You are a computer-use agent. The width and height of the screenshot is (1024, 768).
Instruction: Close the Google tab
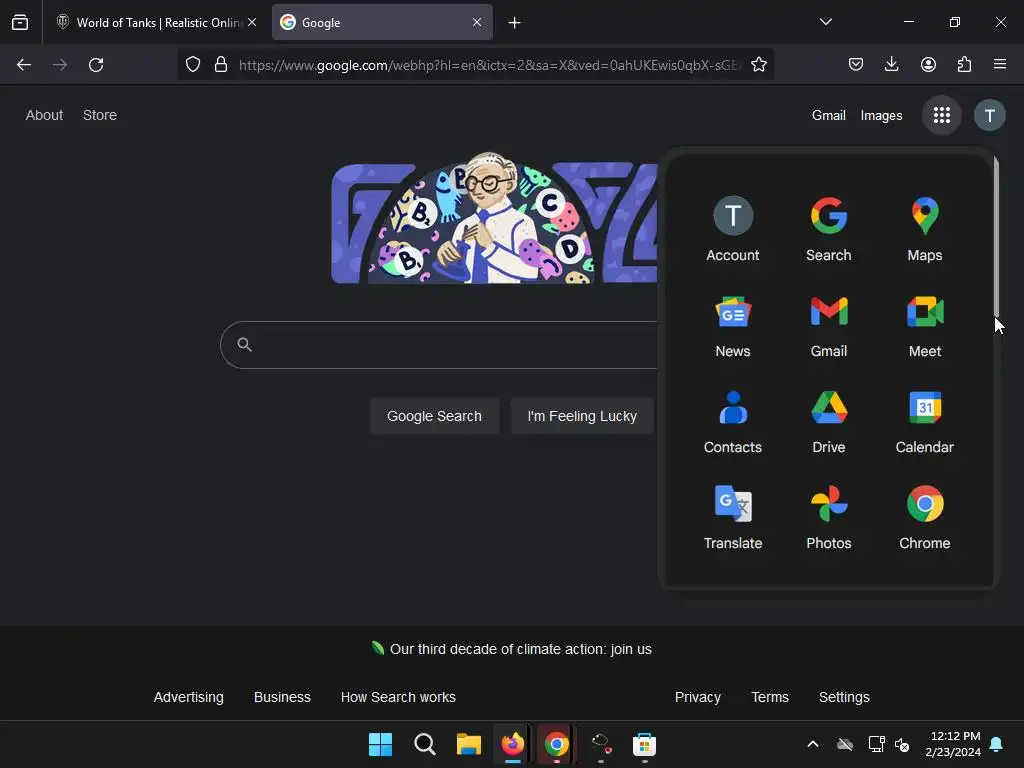click(477, 22)
